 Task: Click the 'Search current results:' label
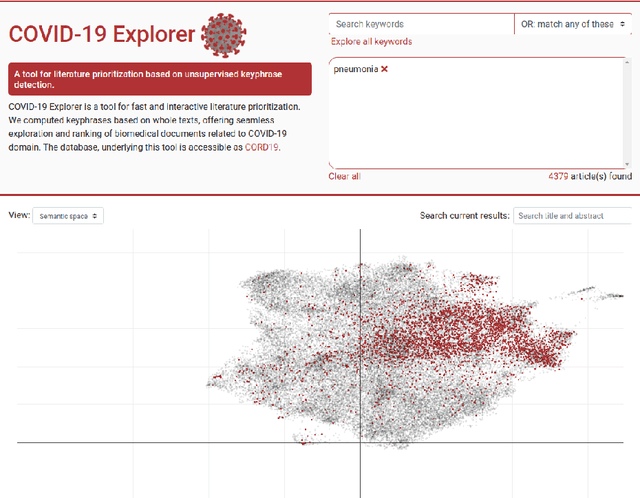pos(465,215)
